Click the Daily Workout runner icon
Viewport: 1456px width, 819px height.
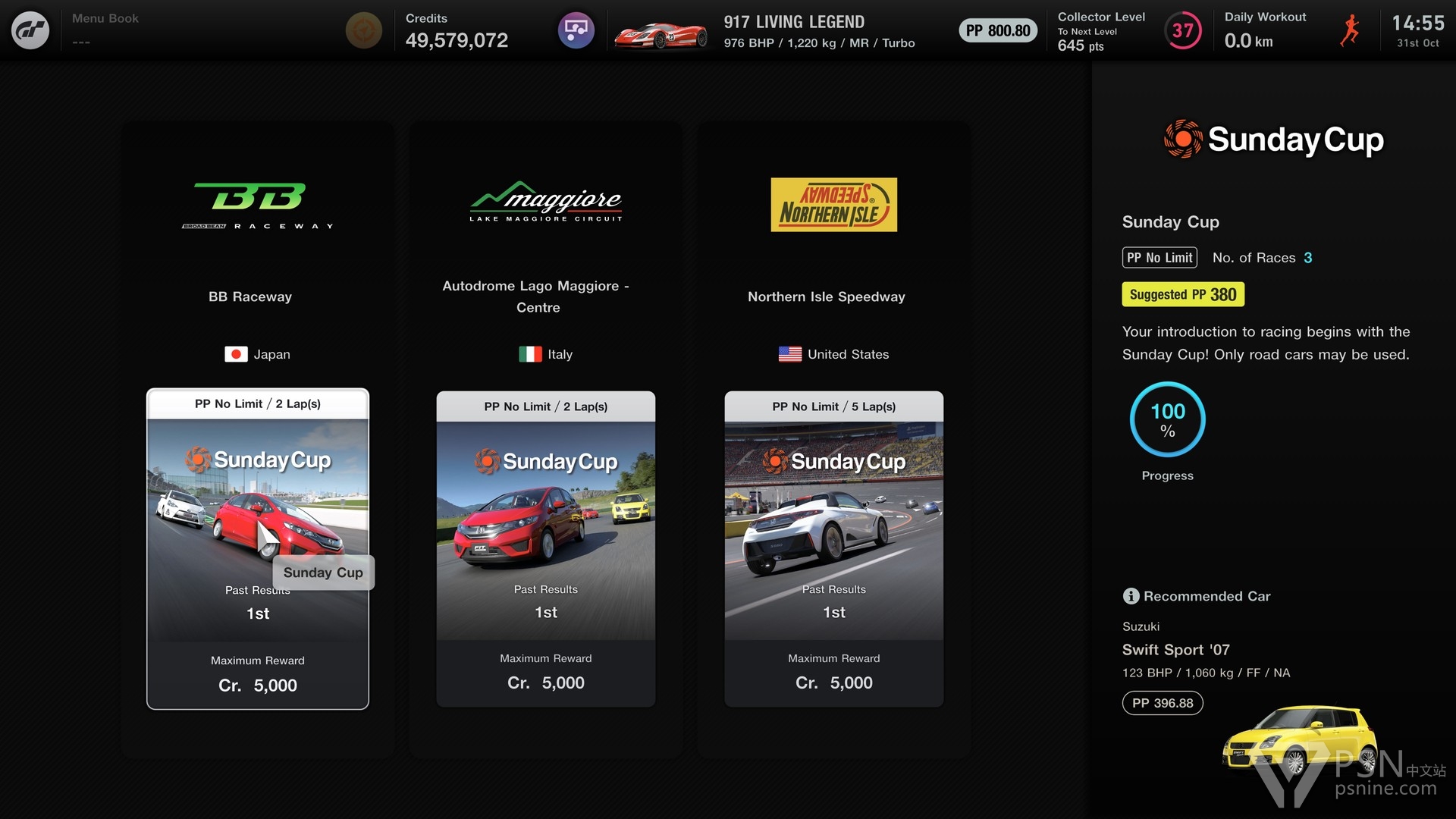1349,30
